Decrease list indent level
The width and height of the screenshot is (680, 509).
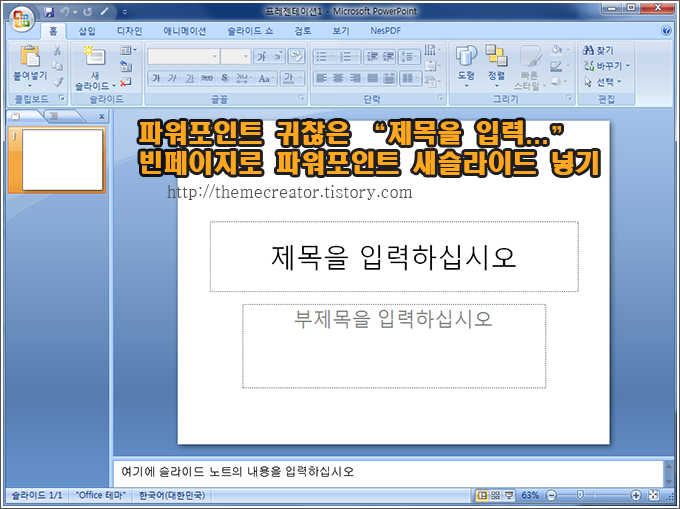(x=372, y=56)
